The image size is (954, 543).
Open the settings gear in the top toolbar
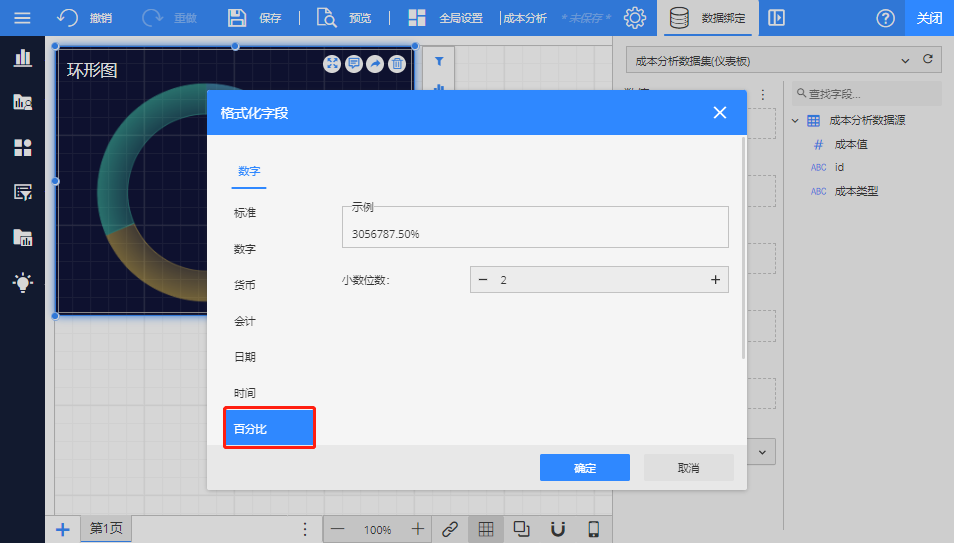pos(634,18)
